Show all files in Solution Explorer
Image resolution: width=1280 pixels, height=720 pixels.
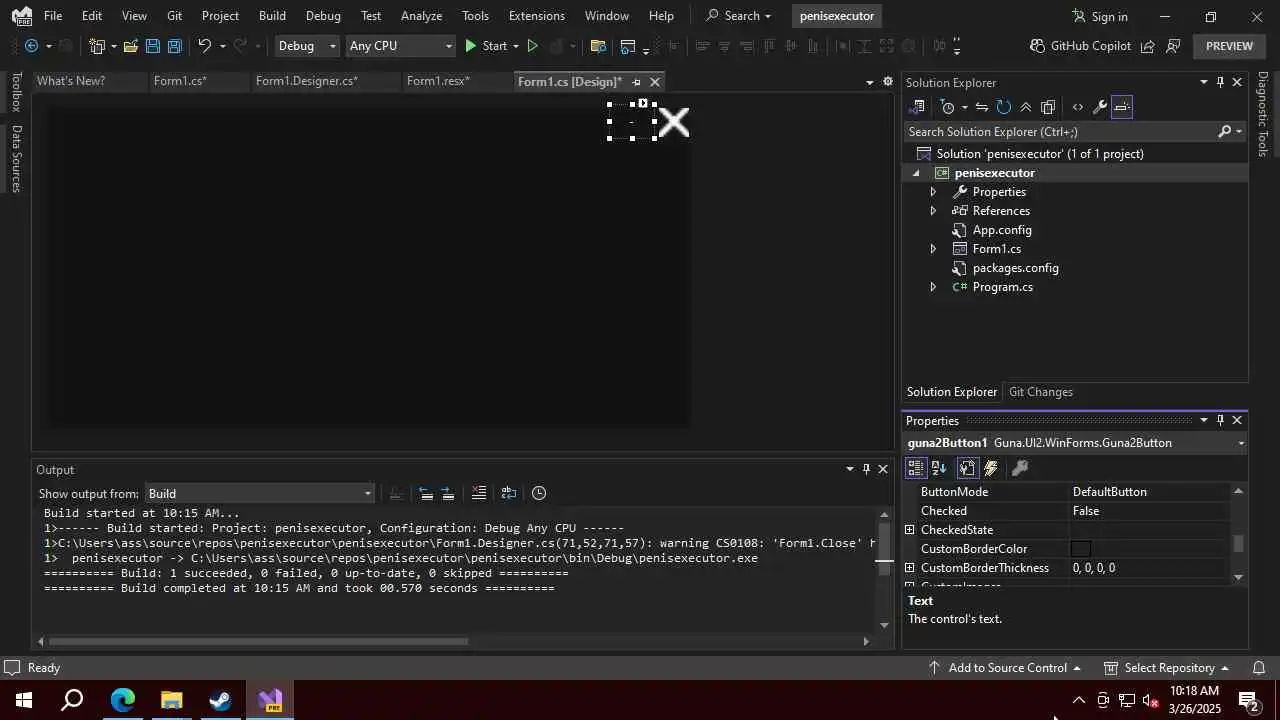point(1048,107)
